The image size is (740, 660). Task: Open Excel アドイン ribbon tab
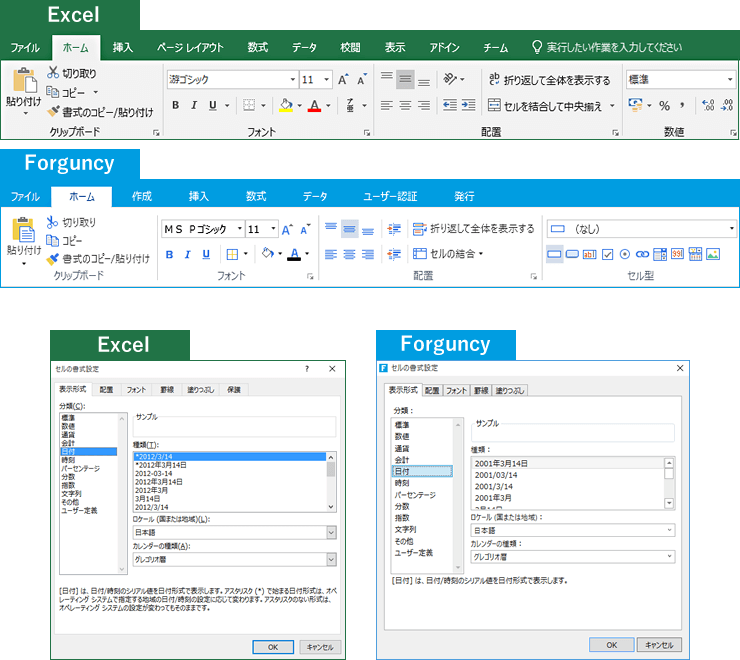tap(444, 47)
